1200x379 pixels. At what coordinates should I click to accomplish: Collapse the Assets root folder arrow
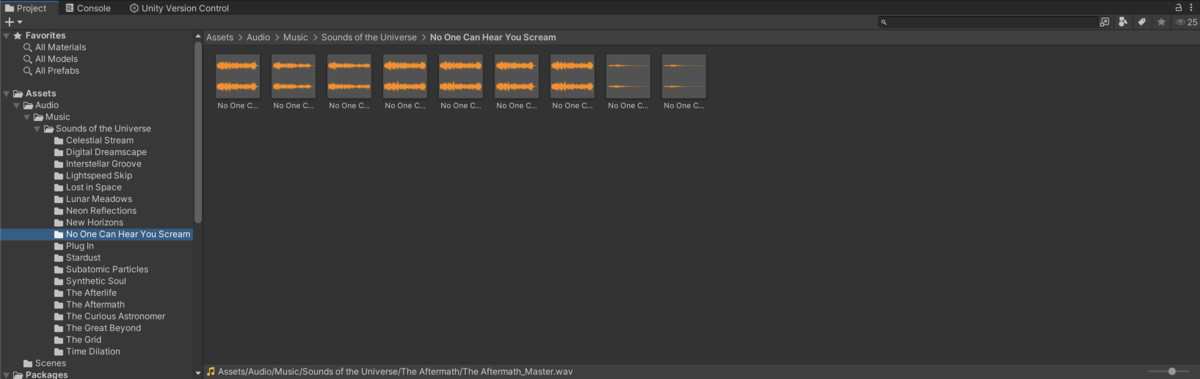pos(6,94)
